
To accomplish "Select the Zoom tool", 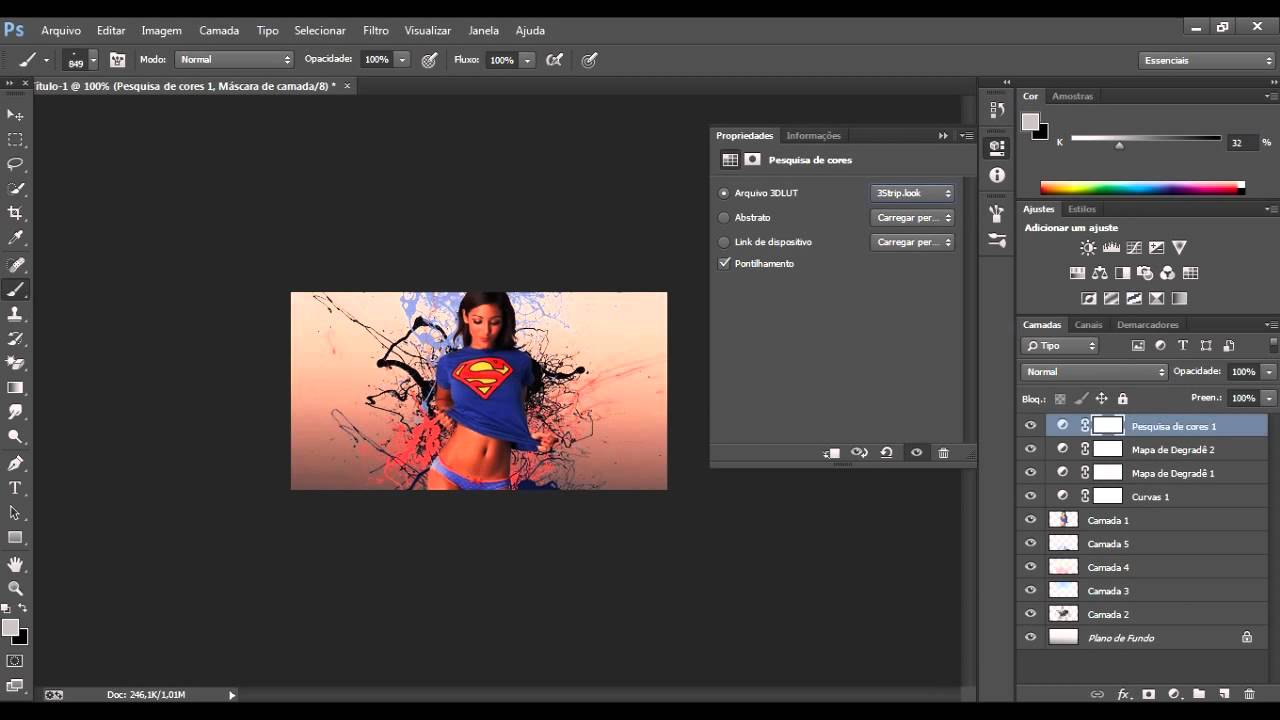I will point(15,588).
